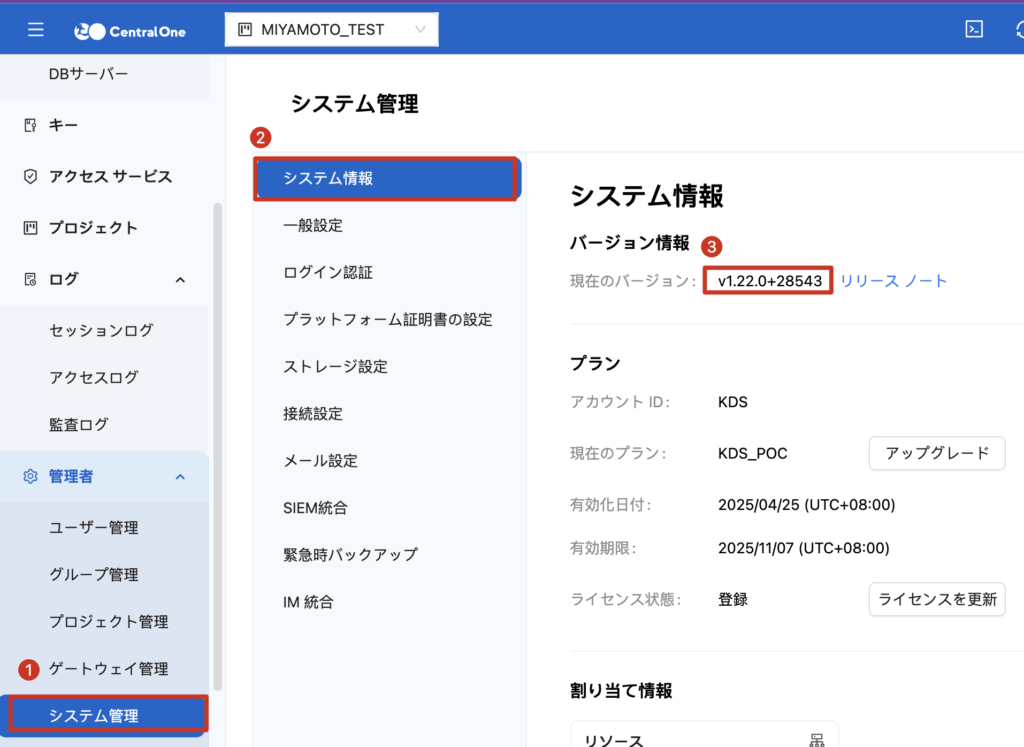Viewport: 1024px width, 747px height.
Task: Click the プロジェクト sidebar icon
Action: [x=30, y=228]
